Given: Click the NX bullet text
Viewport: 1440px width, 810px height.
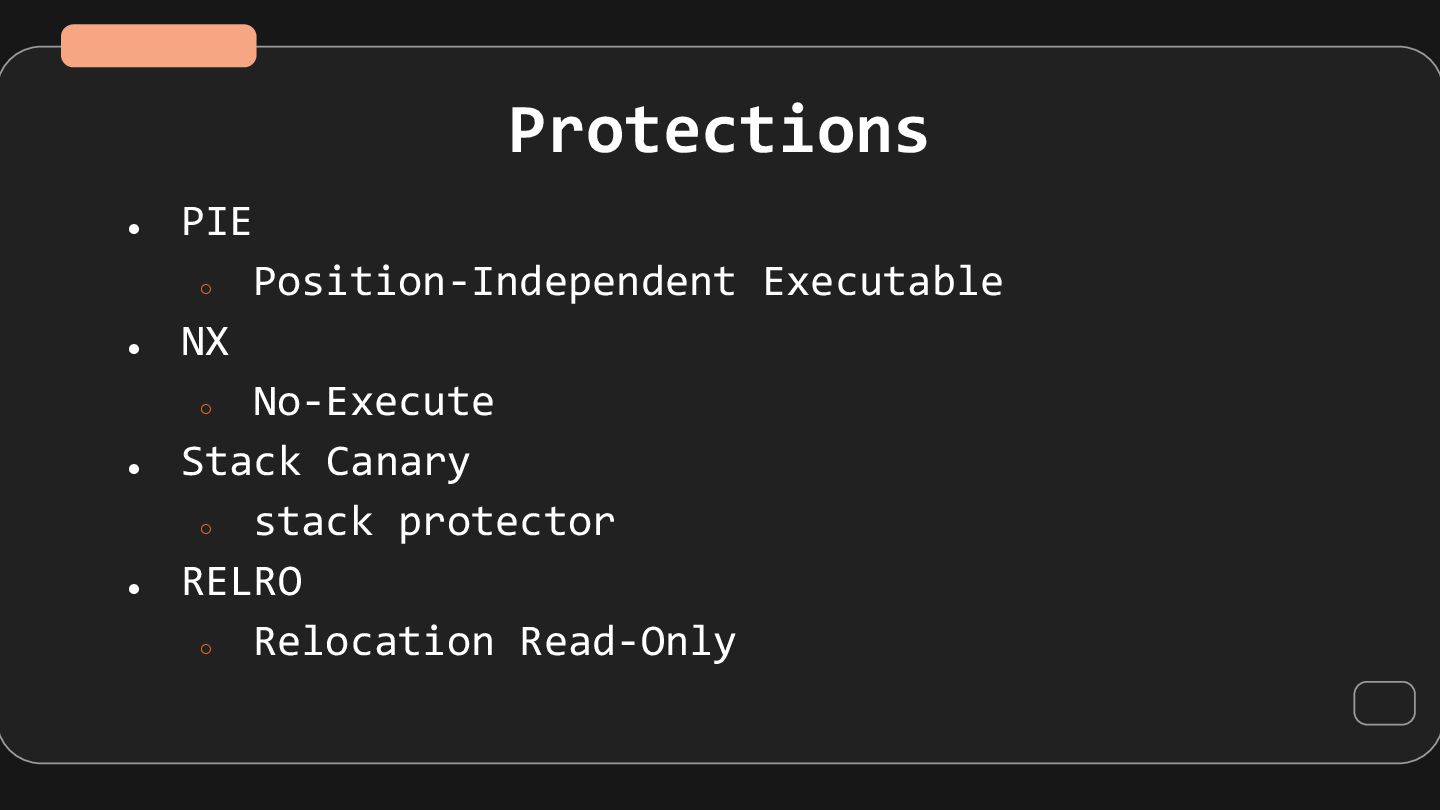Looking at the screenshot, I should (205, 342).
